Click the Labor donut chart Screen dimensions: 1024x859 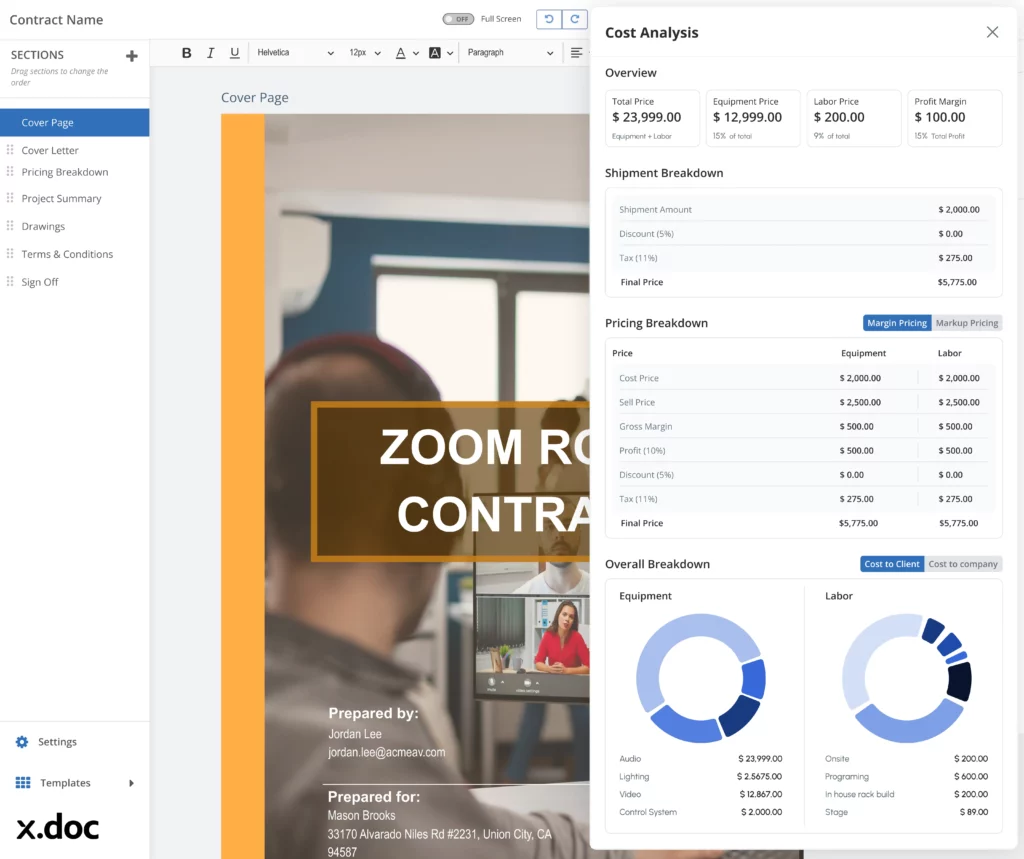tap(906, 677)
